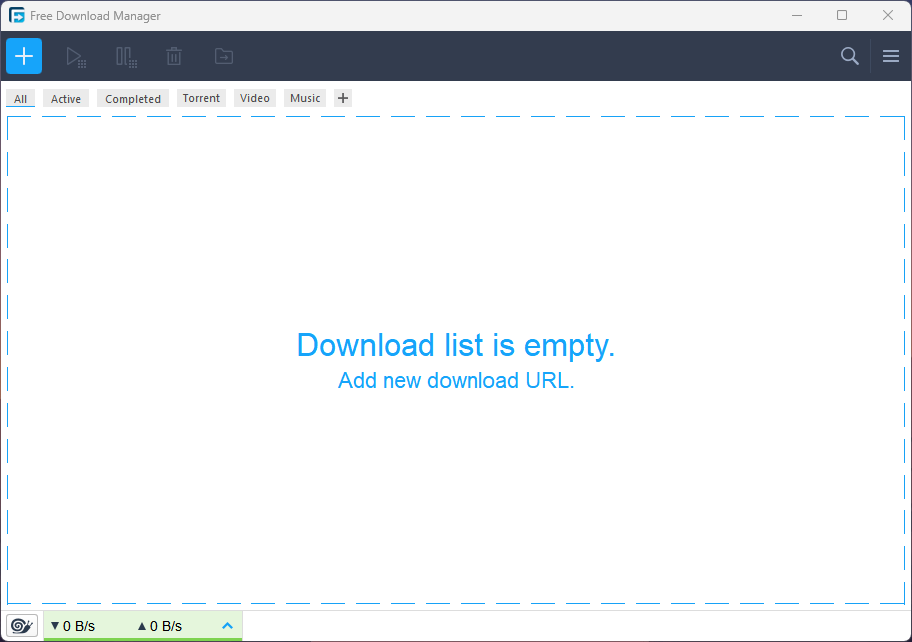Open search with the magnifier icon
912x642 pixels.
pos(849,56)
